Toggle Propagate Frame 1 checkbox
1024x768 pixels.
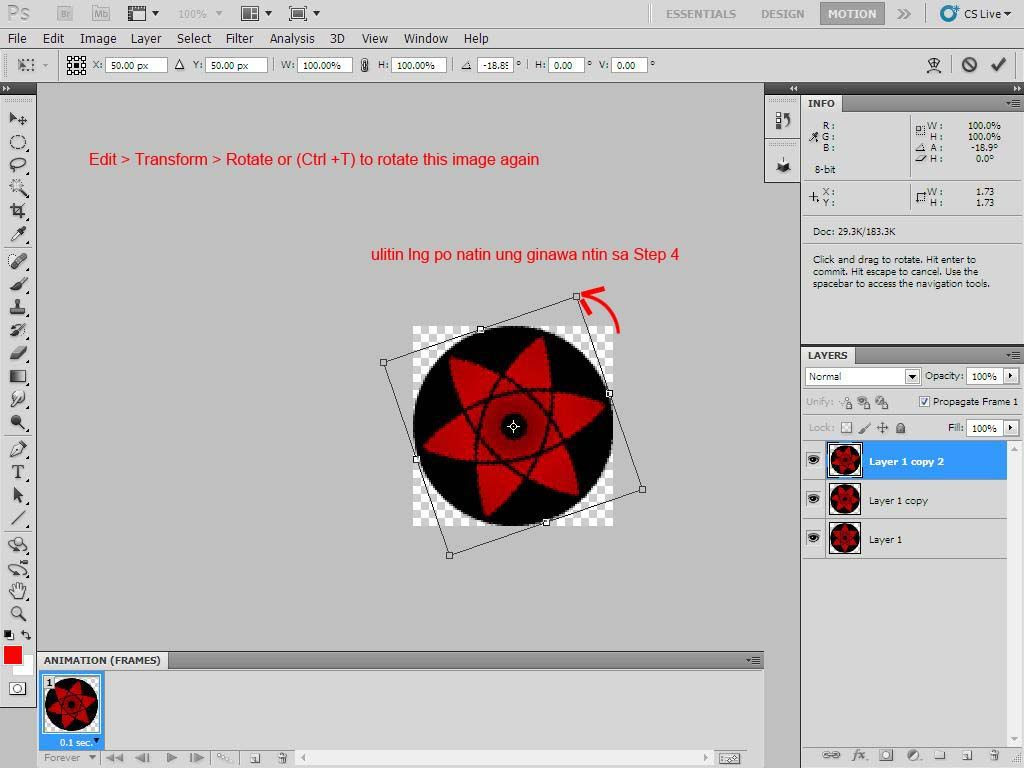coord(924,402)
